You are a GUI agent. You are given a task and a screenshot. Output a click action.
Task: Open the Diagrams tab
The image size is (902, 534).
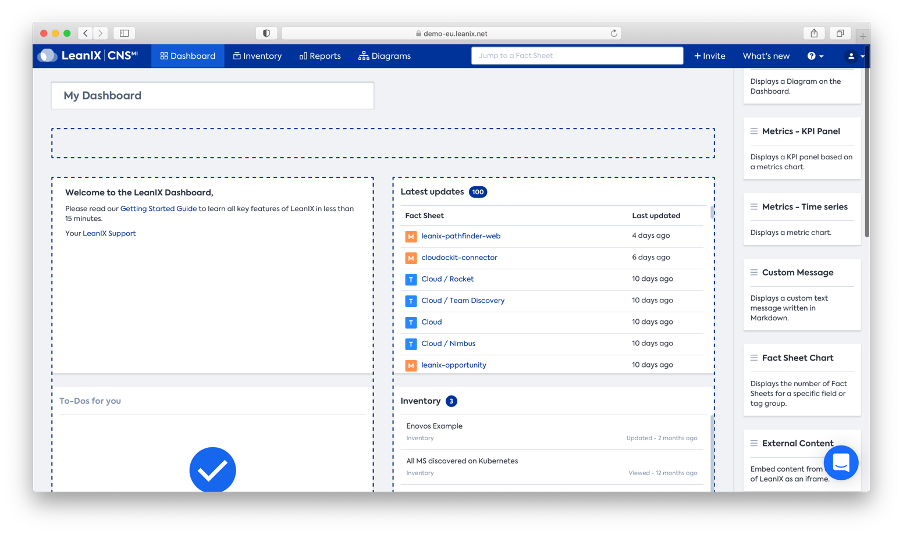384,56
